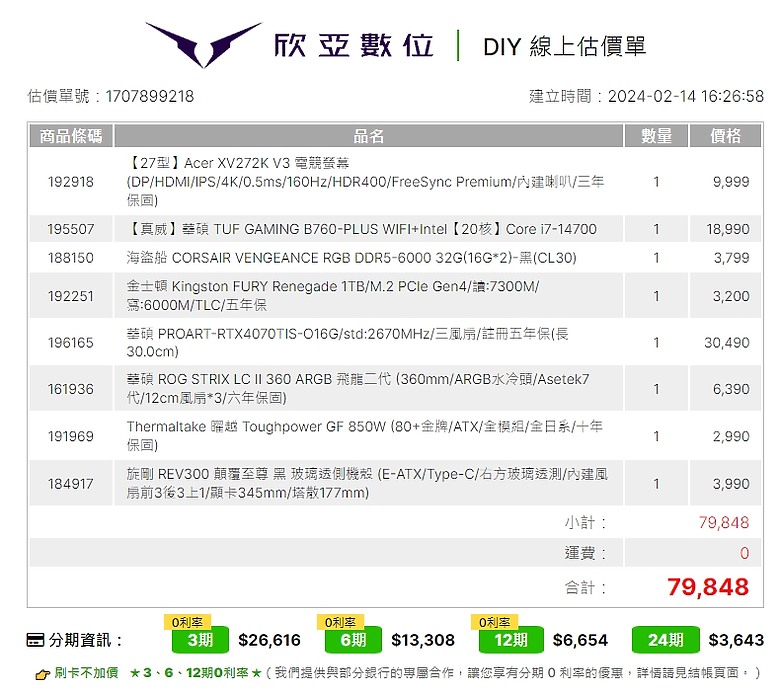Click the price 30,490
This screenshot has height=696, width=780.
727,343
